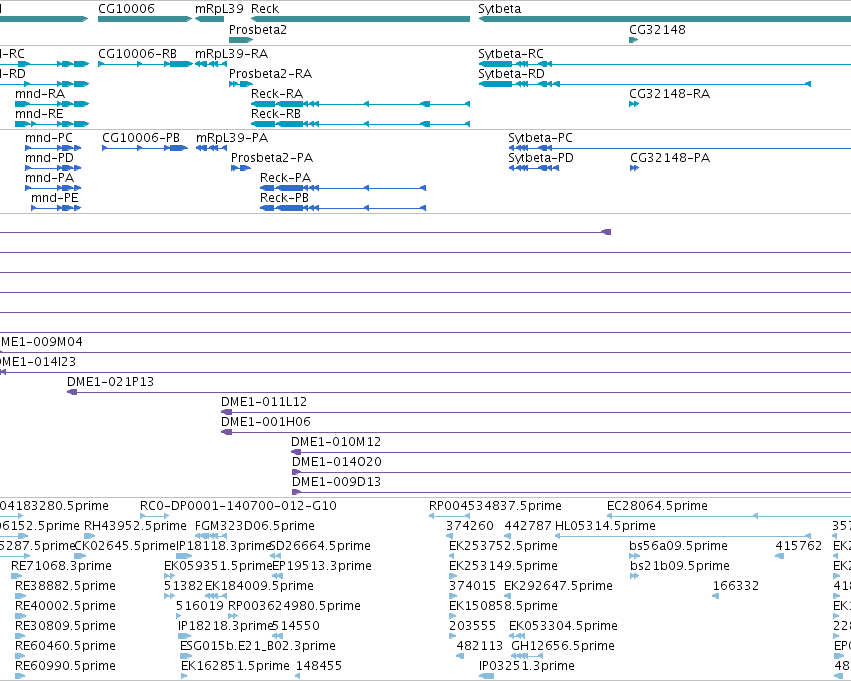Select the GH12656.5prime EST feature
Image resolution: width=851 pixels, height=681 pixels.
pyautogui.click(x=527, y=656)
